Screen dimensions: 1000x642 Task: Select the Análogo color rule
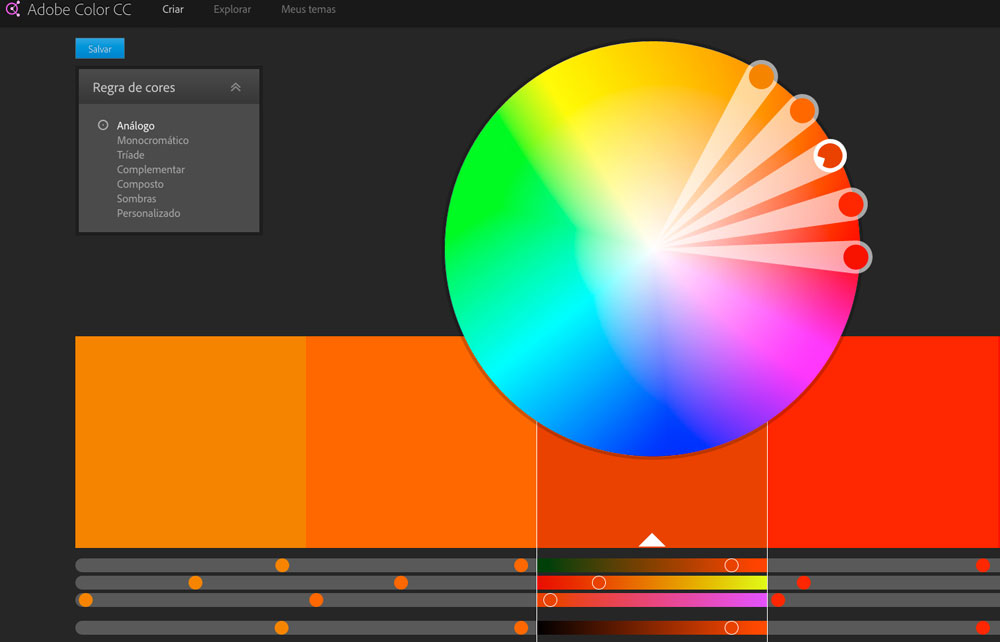click(135, 126)
